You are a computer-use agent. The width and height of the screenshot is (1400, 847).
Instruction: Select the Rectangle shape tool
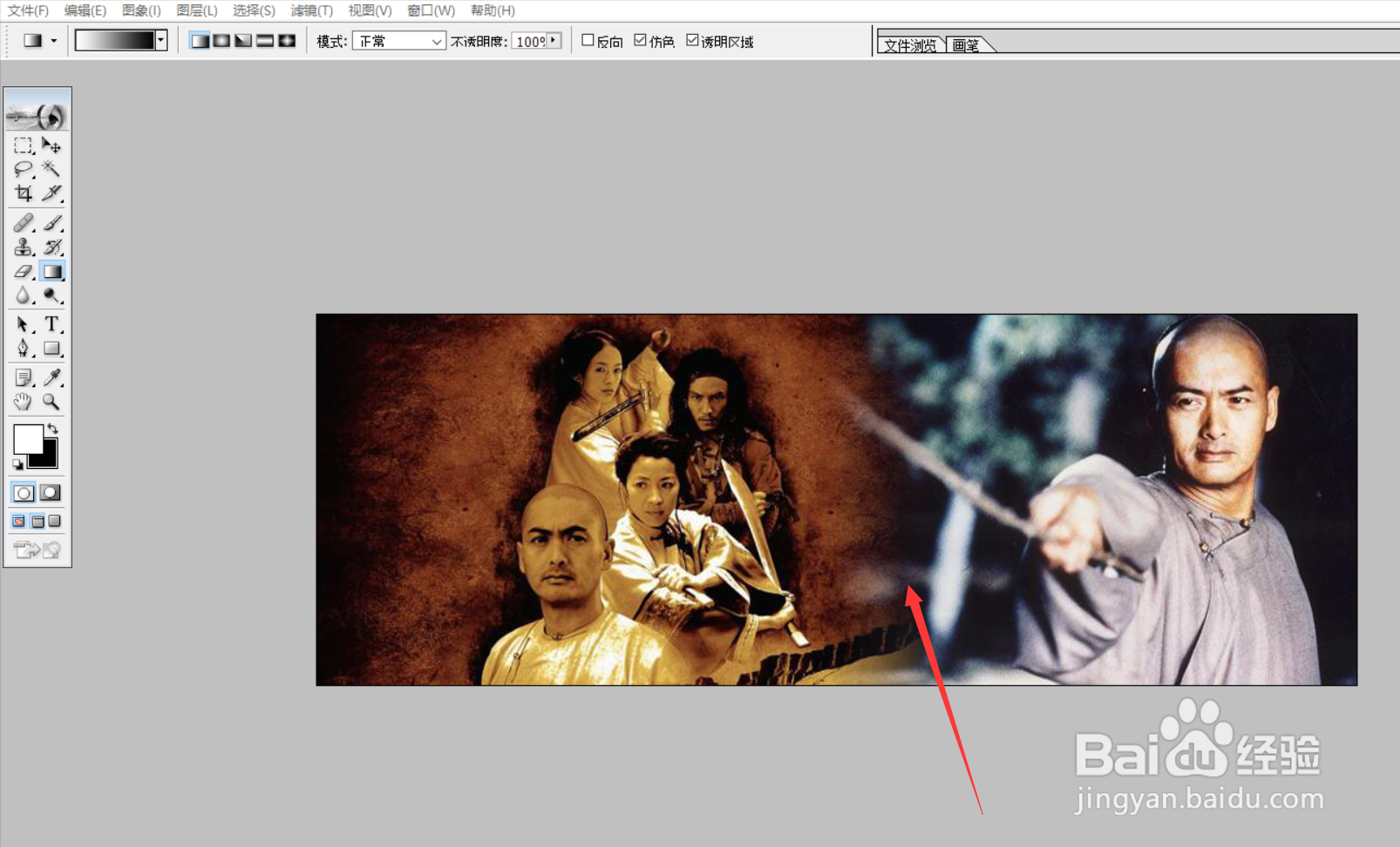[51, 349]
